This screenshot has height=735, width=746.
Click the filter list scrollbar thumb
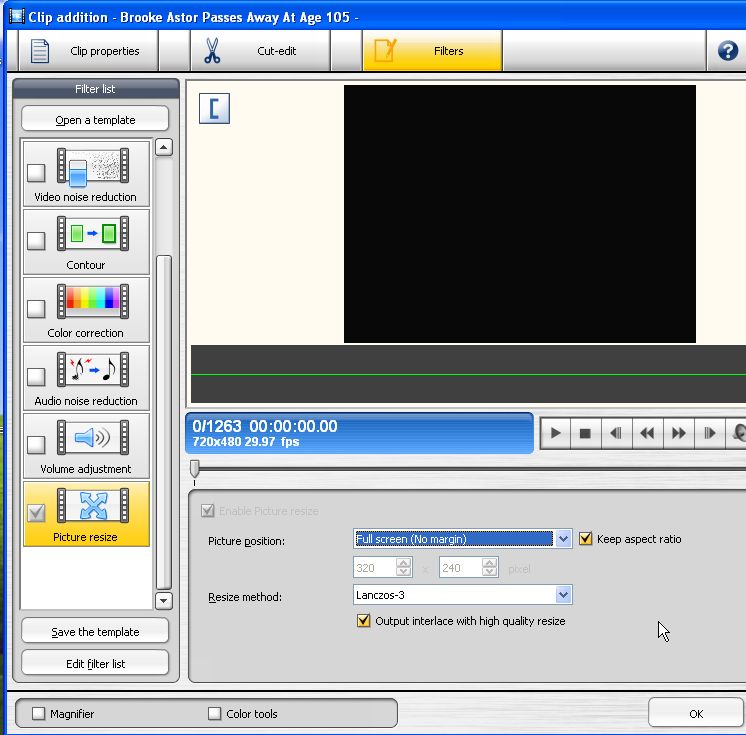click(x=164, y=422)
